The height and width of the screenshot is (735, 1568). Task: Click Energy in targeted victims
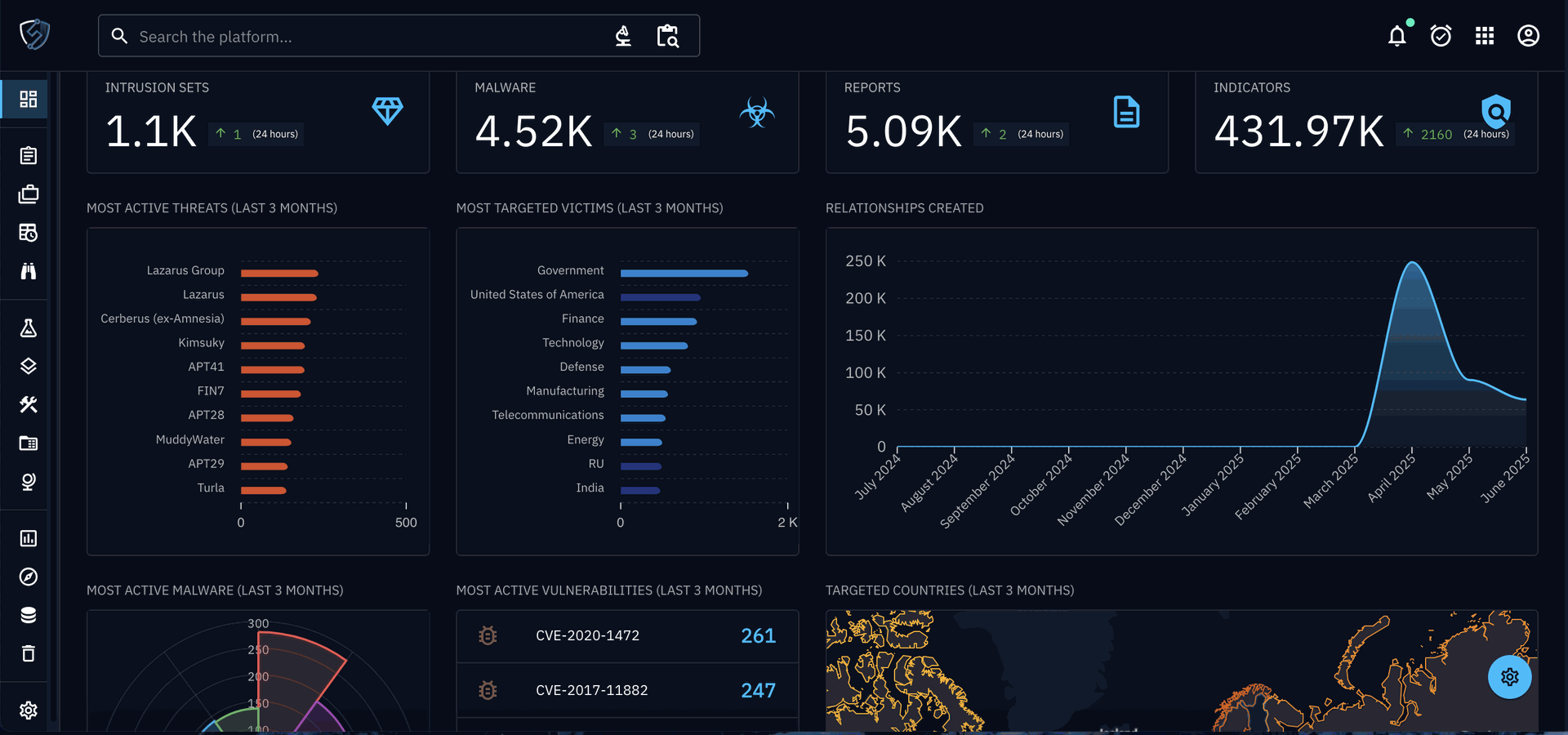[586, 439]
